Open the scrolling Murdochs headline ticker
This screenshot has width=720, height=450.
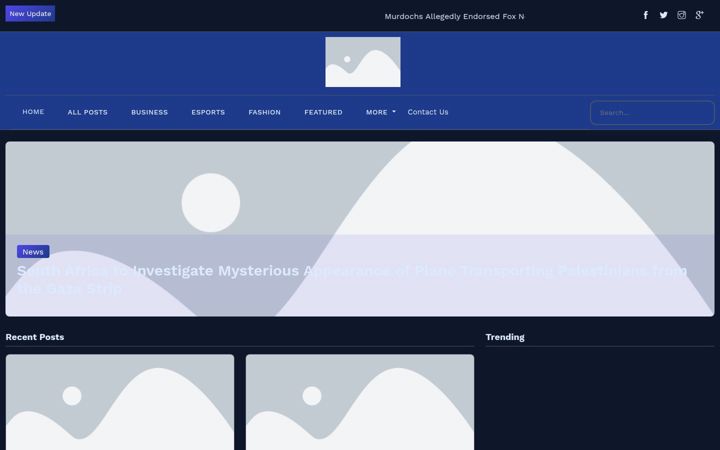[x=454, y=17]
